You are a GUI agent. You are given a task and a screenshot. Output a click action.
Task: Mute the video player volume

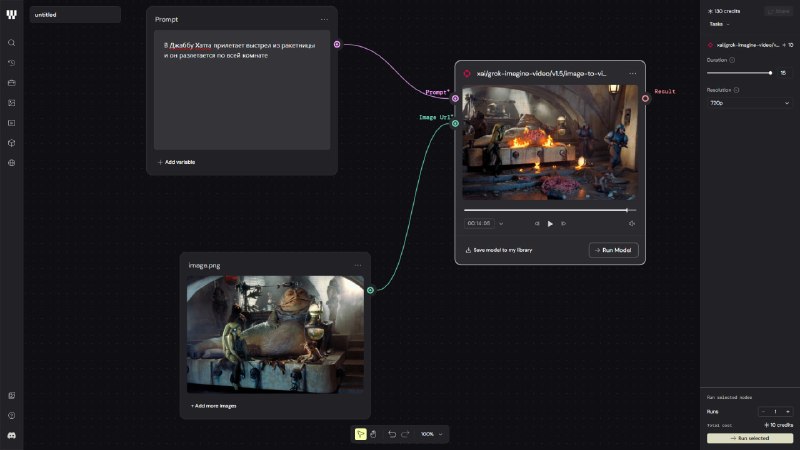[632, 223]
